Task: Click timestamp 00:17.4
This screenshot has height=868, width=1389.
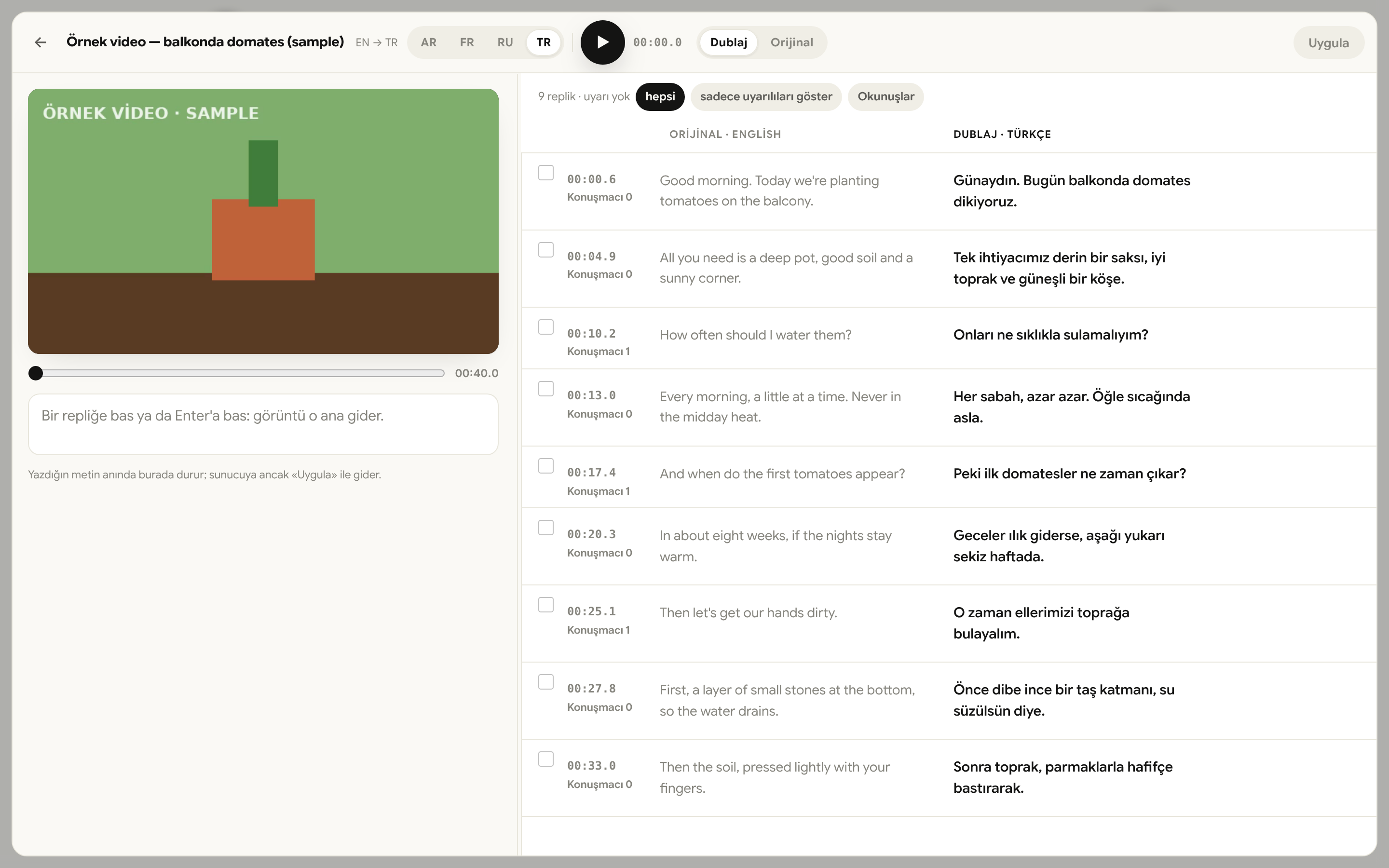Action: coord(591,473)
